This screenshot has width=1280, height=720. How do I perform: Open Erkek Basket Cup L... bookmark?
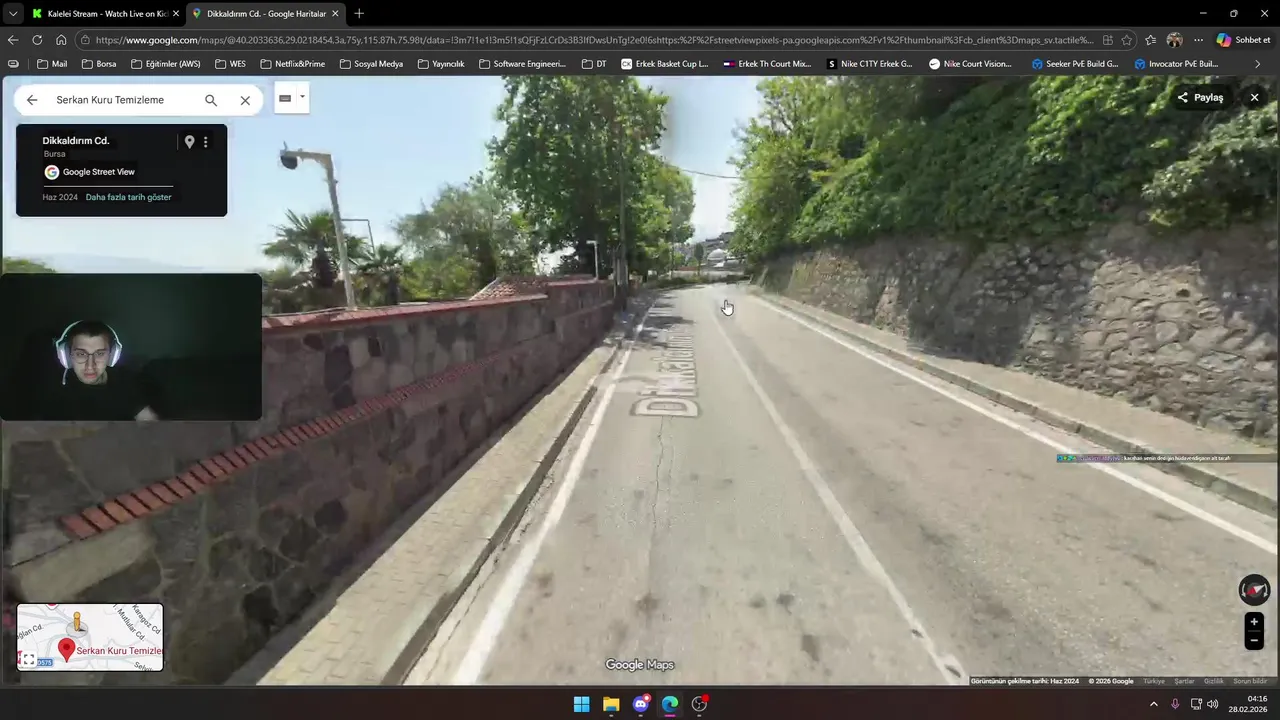click(664, 64)
